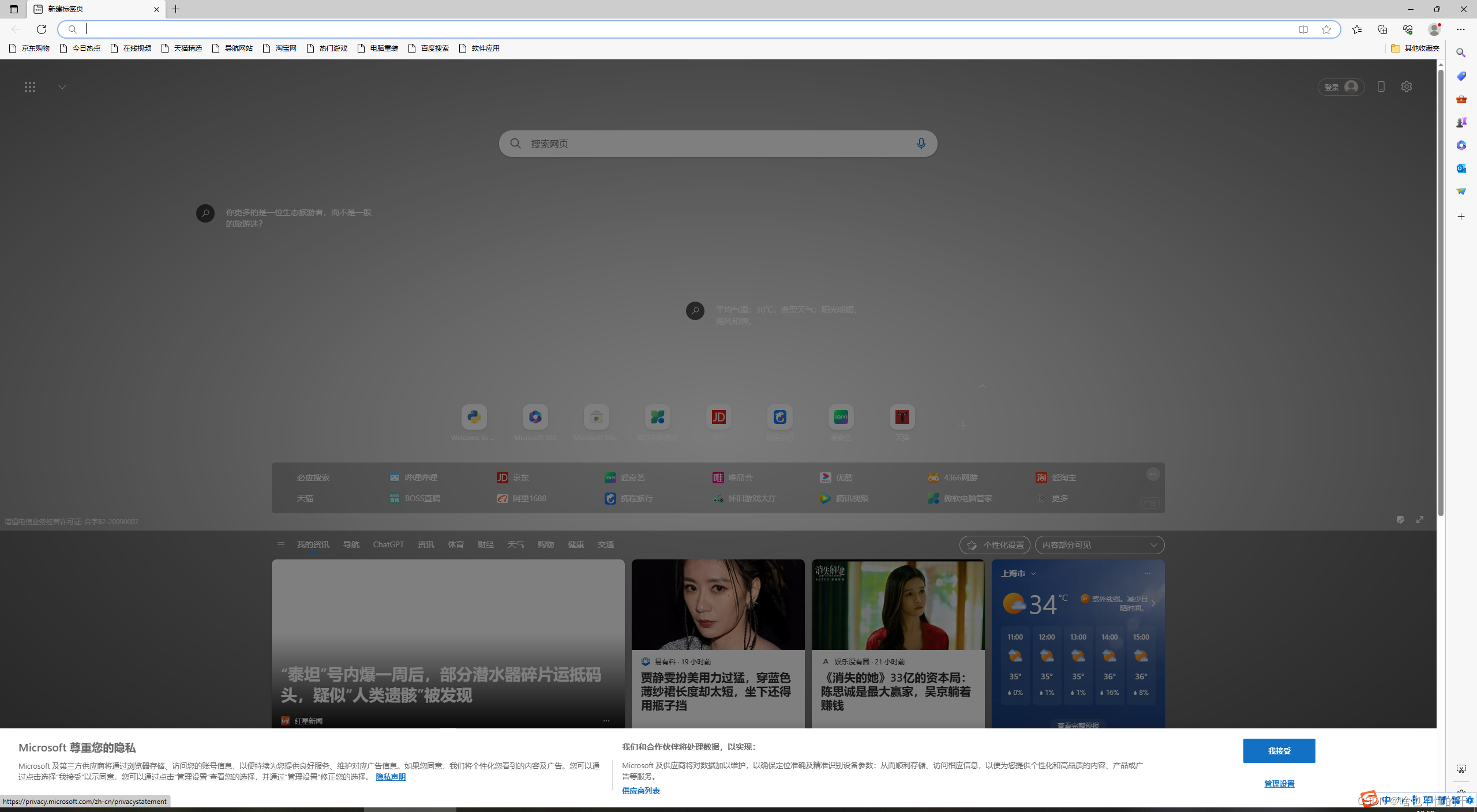Open the 隐私声明 privacy statement link

(391, 777)
